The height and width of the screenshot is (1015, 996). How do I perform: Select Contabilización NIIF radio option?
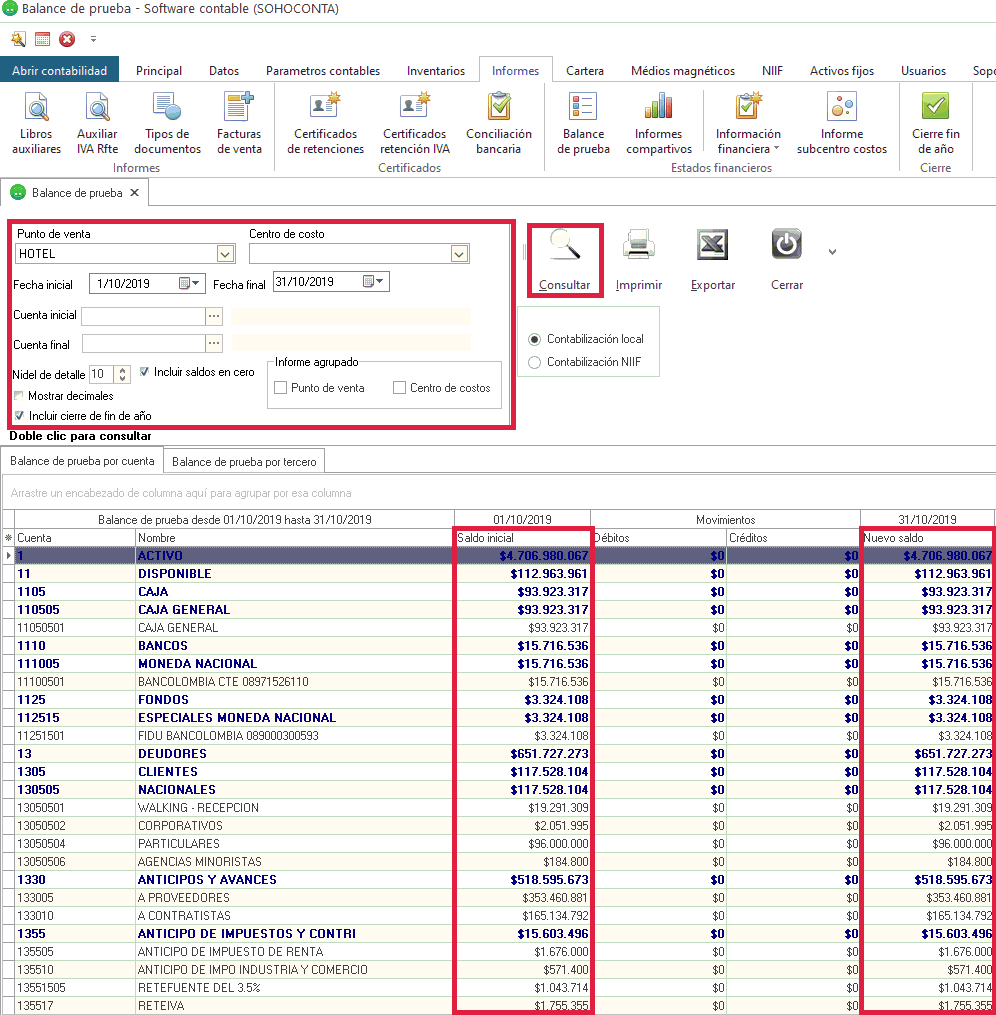pyautogui.click(x=534, y=362)
